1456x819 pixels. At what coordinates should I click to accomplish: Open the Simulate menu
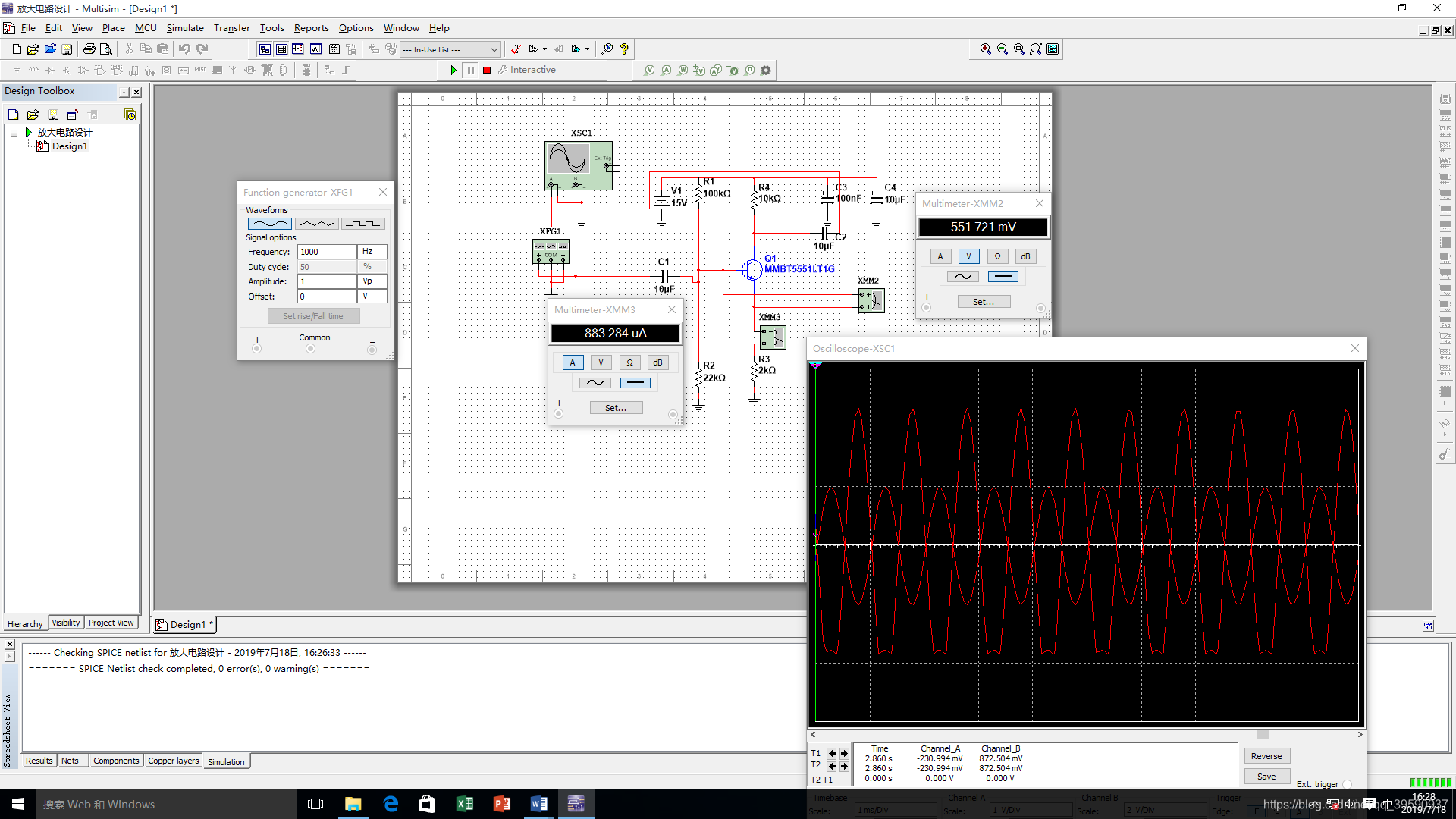(186, 27)
